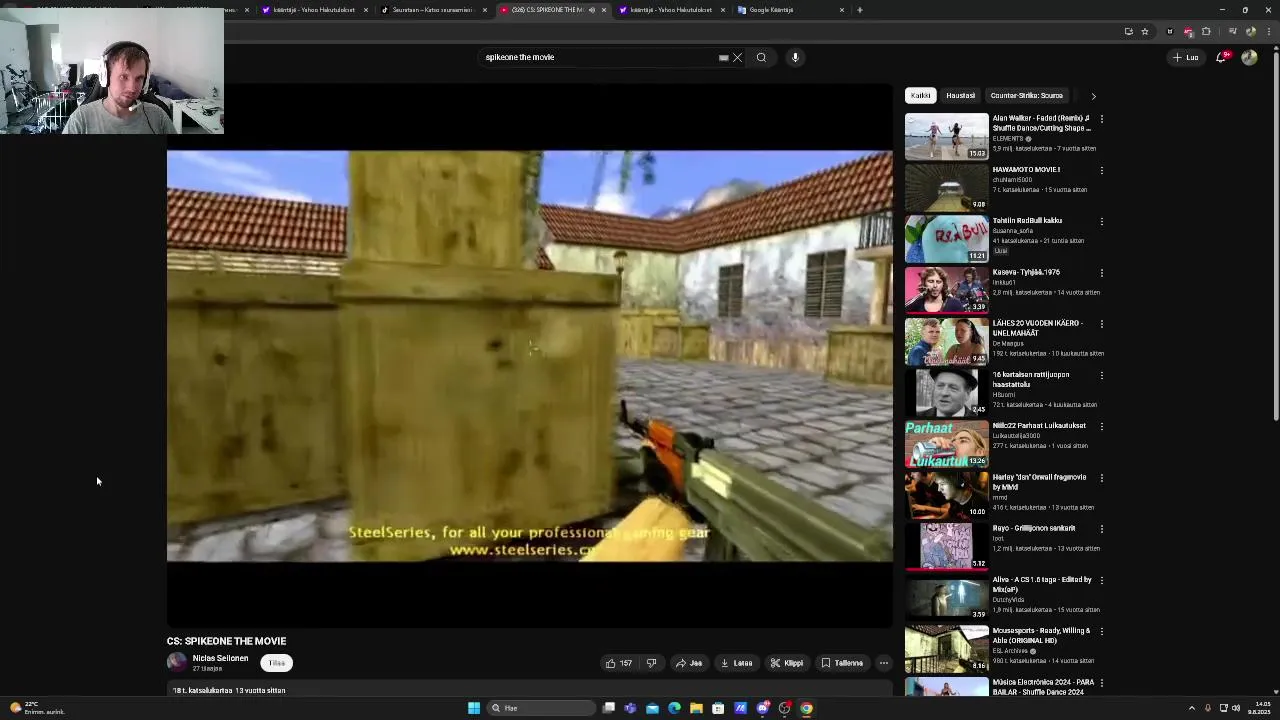Open Harley 'dsn' Orwall fragmovie title
The width and height of the screenshot is (1280, 720).
(1039, 482)
